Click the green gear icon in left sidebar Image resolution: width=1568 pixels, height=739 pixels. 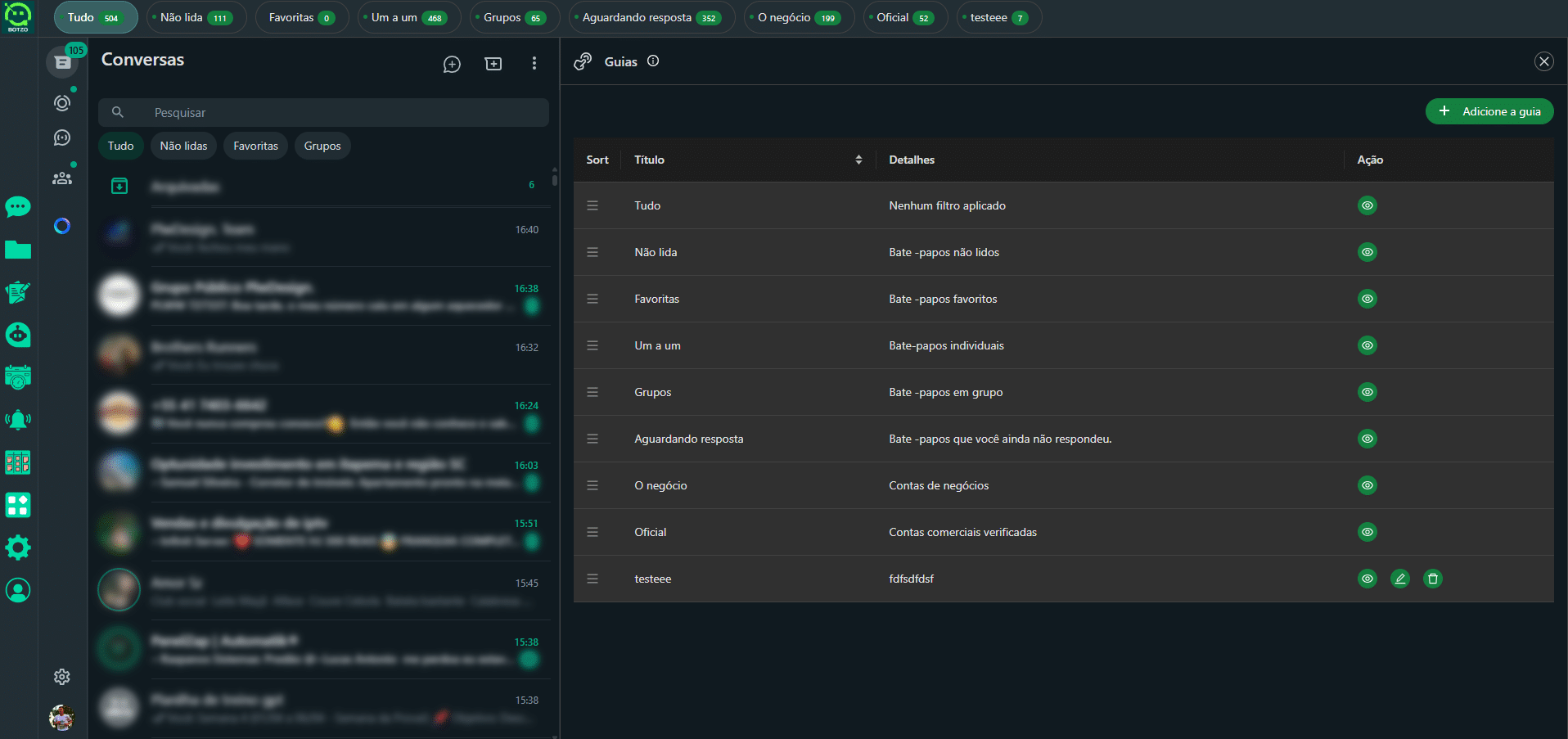click(18, 547)
